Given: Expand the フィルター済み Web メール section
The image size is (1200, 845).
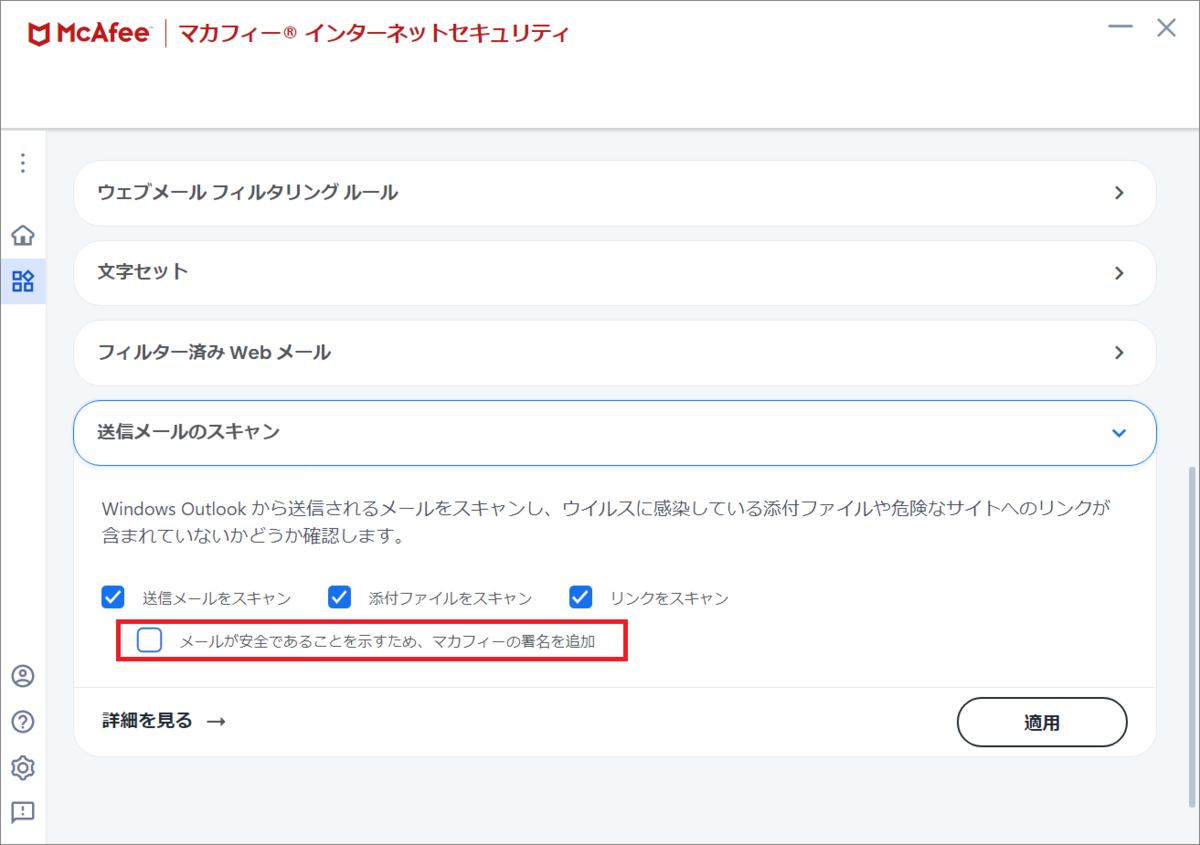Looking at the screenshot, I should [x=615, y=353].
